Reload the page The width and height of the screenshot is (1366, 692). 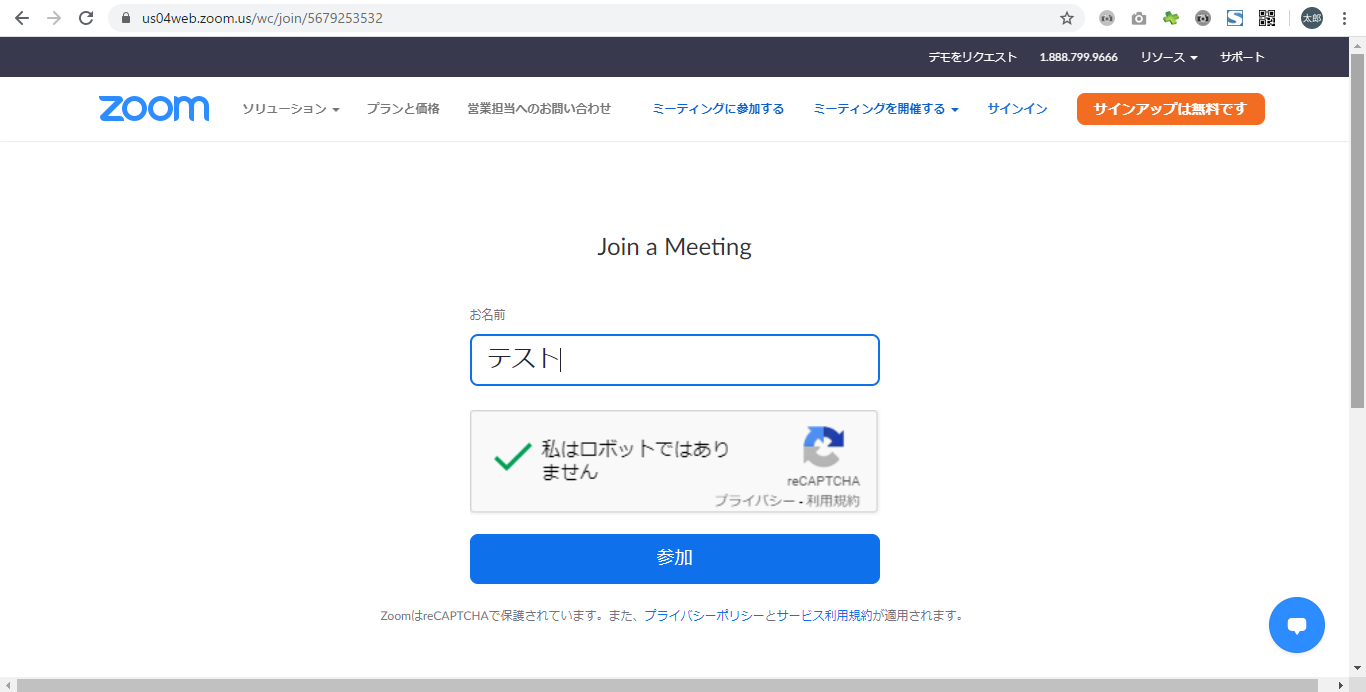(86, 18)
